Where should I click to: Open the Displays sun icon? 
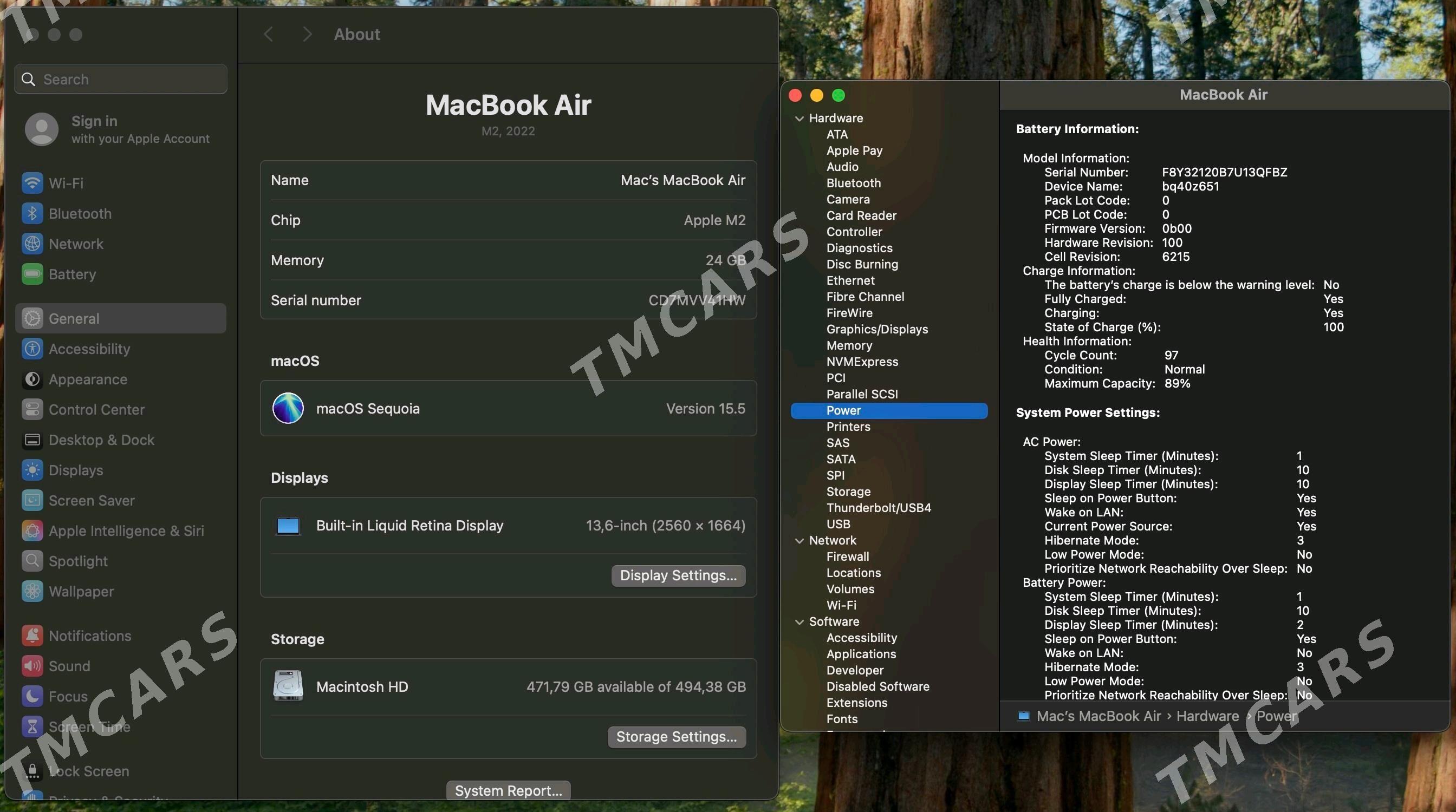(x=32, y=470)
